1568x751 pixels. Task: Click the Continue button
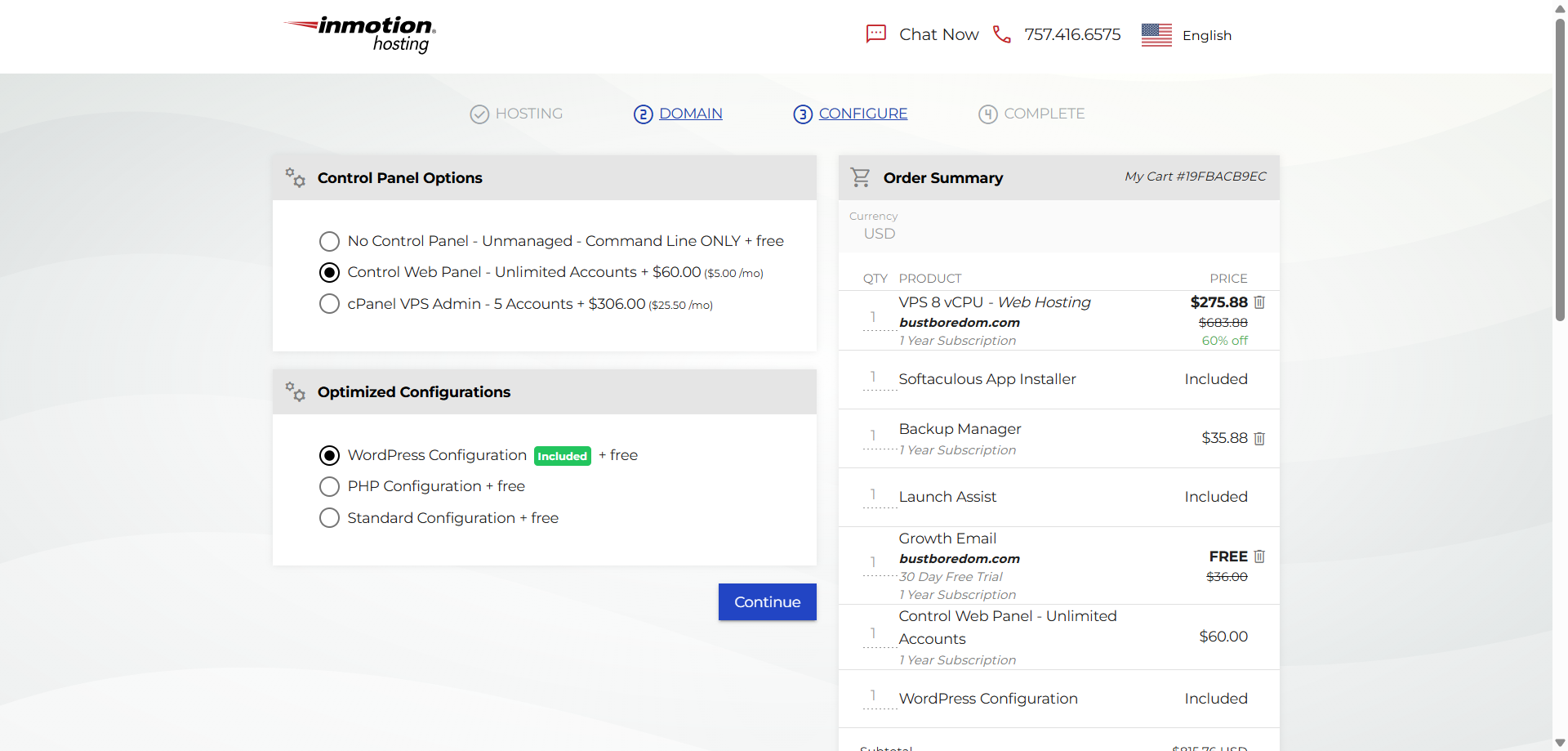[x=768, y=602]
